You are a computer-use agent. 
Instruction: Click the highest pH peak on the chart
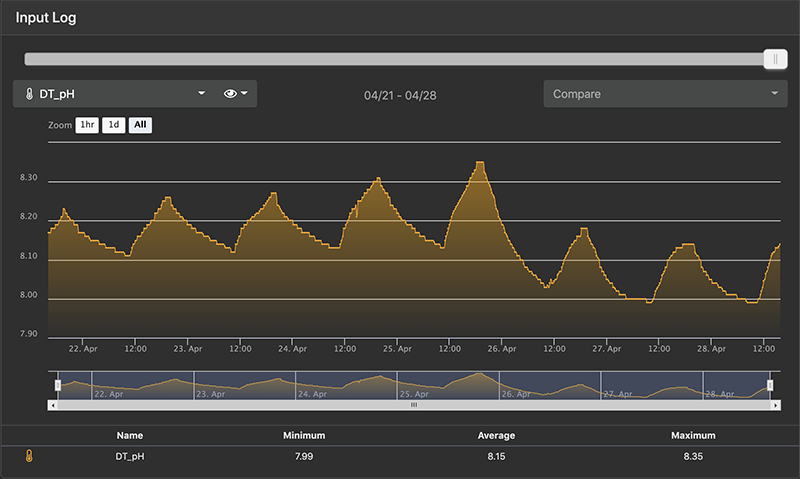pos(480,162)
